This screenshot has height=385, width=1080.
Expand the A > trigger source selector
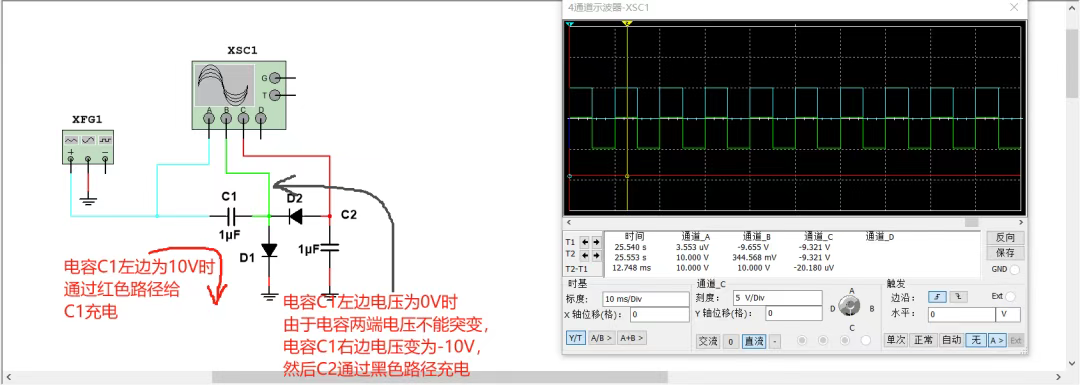[x=997, y=340]
